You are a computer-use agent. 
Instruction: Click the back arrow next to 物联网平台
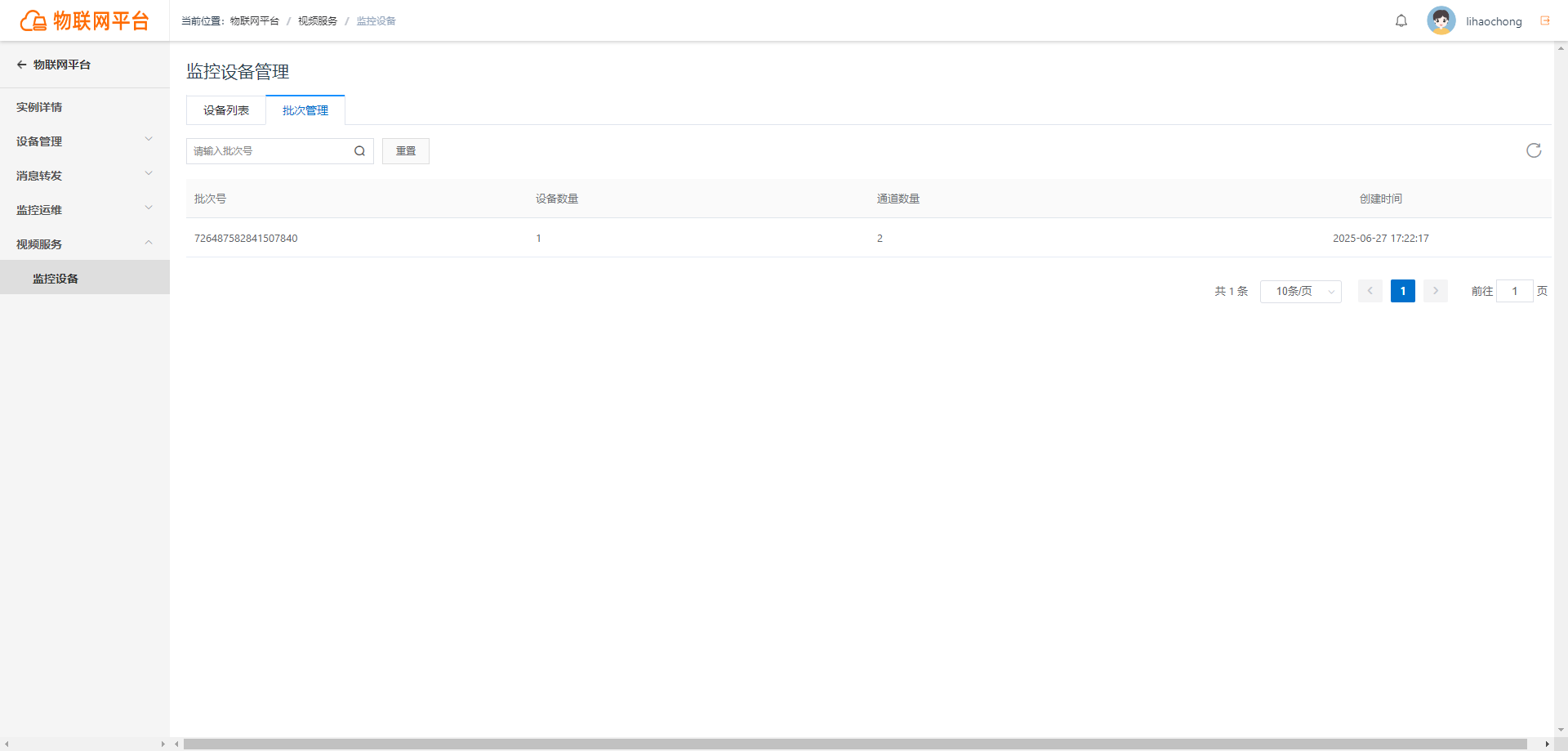22,65
